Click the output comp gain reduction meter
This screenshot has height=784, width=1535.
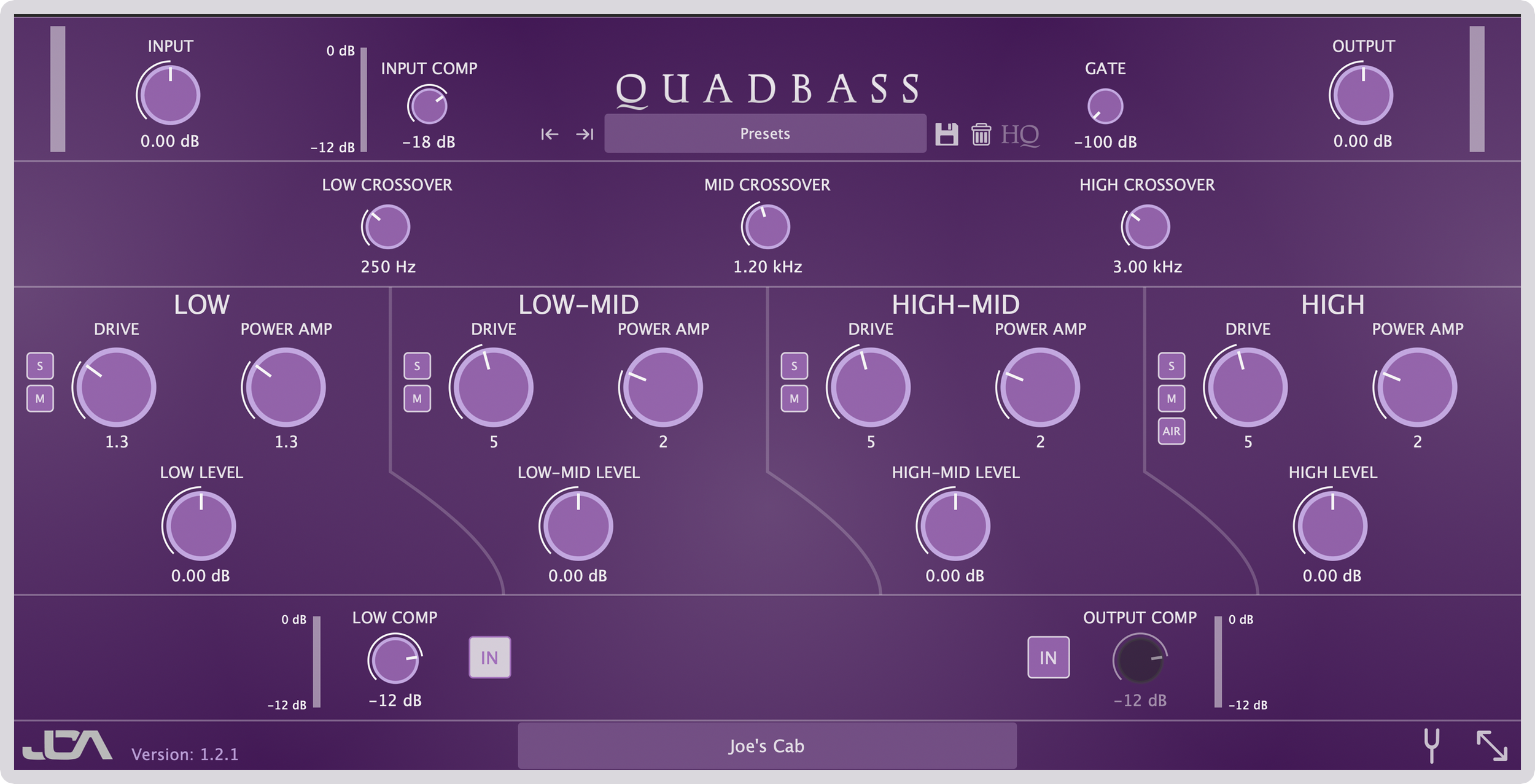(x=1218, y=662)
